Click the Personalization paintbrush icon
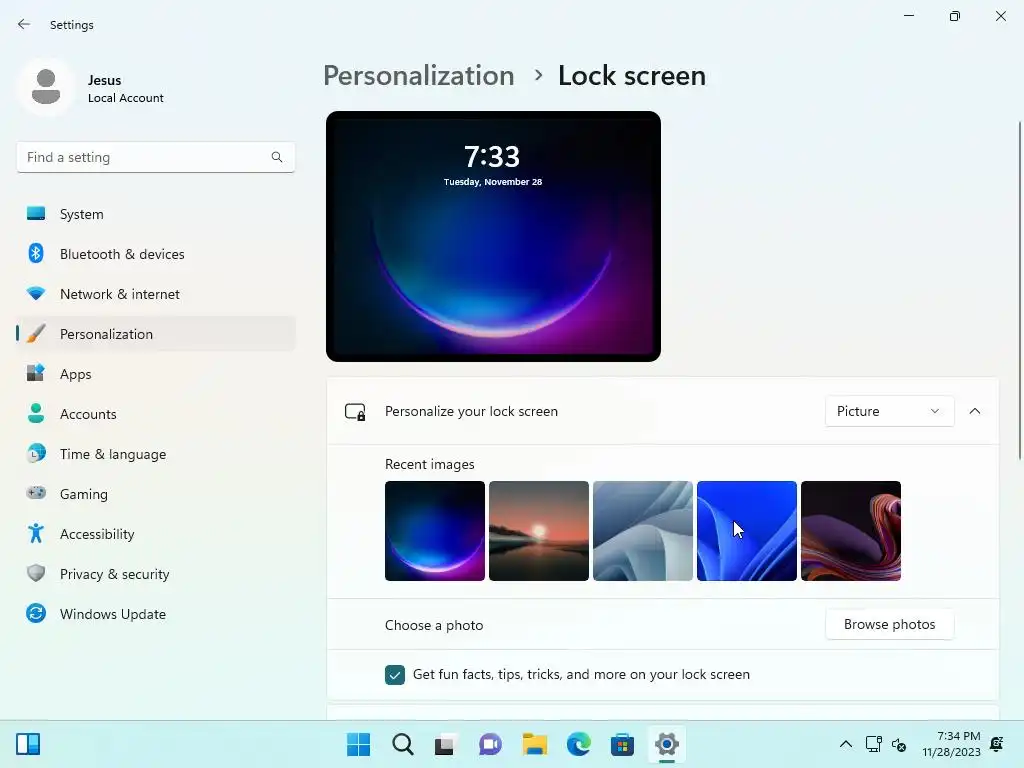The image size is (1024, 768). [36, 334]
